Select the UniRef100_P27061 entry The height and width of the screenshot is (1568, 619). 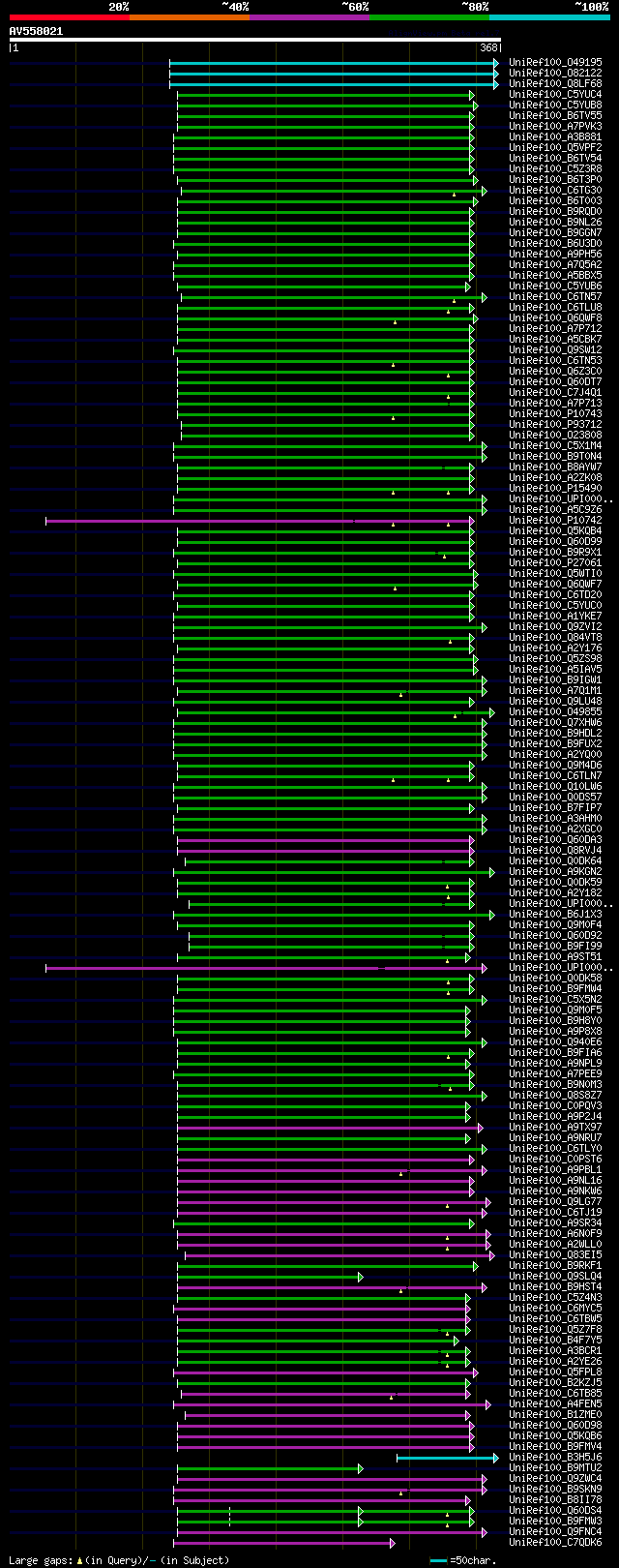tap(555, 563)
